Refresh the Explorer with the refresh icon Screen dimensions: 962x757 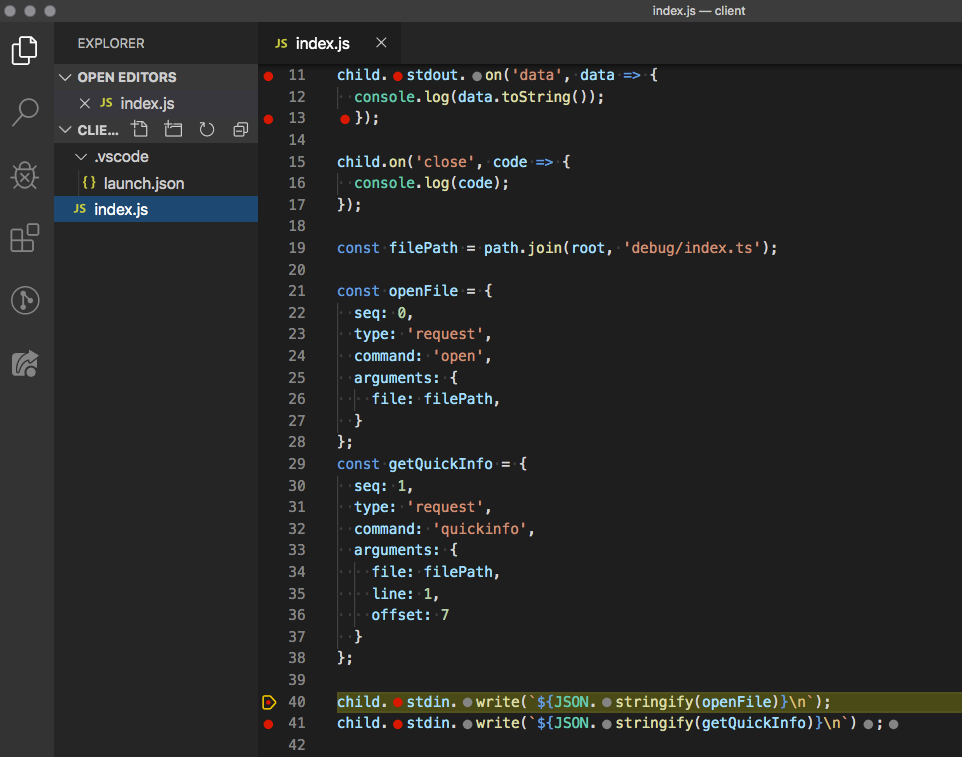(206, 129)
